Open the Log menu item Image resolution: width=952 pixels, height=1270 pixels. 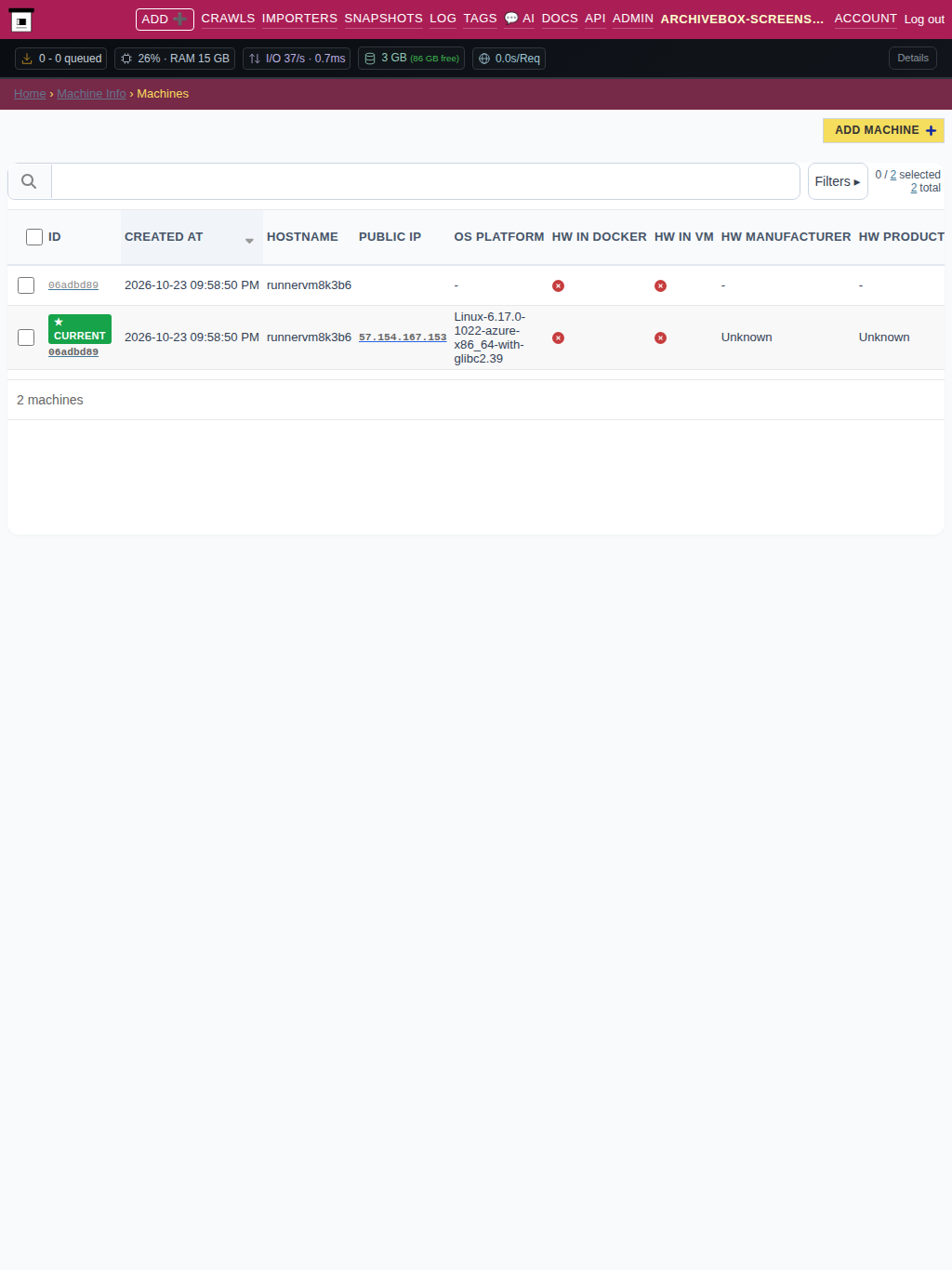[443, 19]
